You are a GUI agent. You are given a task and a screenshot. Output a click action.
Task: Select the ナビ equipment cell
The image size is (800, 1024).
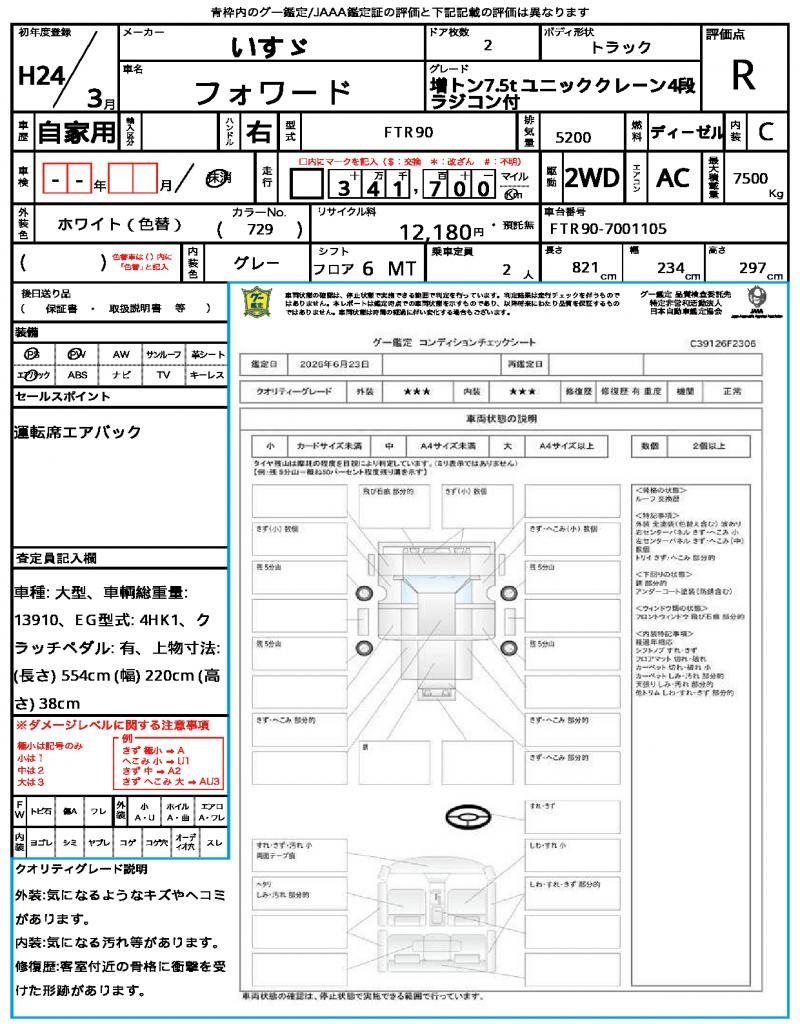pyautogui.click(x=121, y=375)
